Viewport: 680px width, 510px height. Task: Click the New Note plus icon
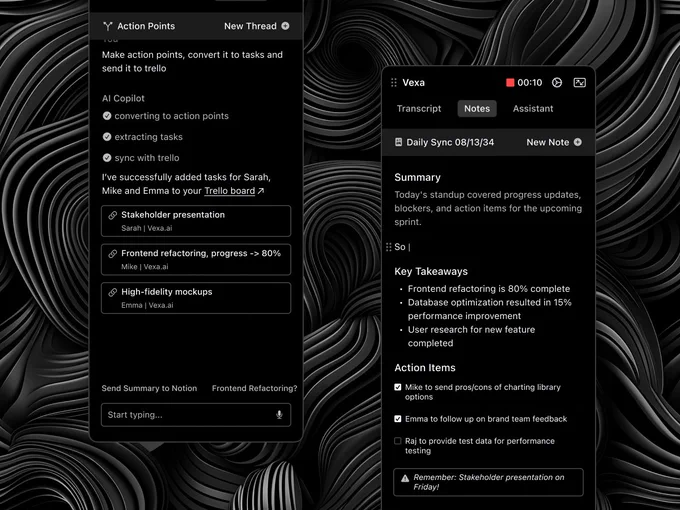[578, 142]
